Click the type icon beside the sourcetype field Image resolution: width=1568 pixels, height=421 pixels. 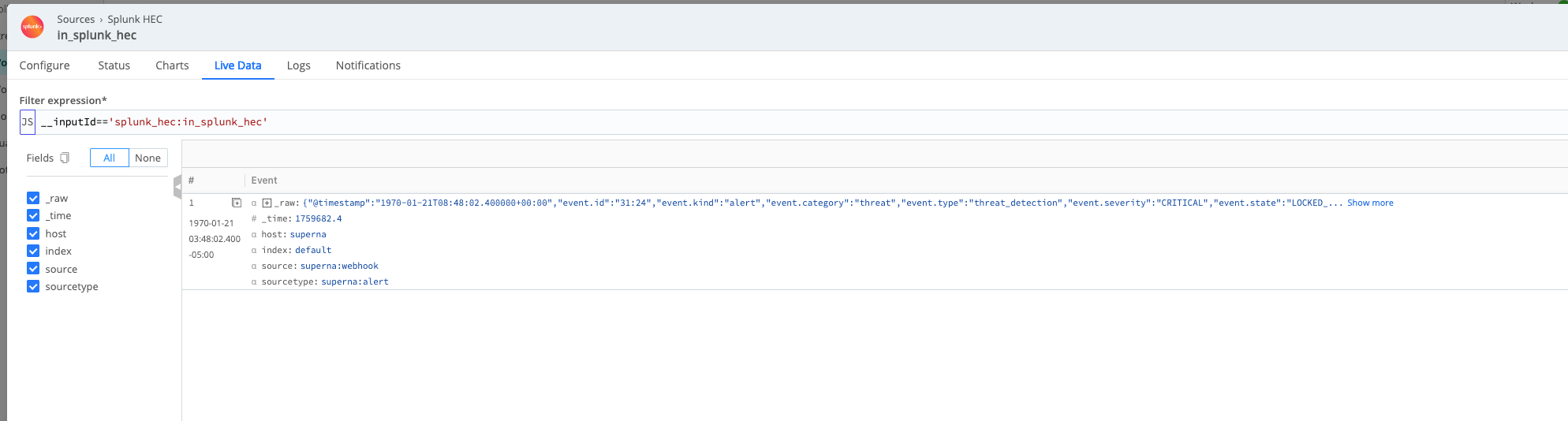[254, 281]
